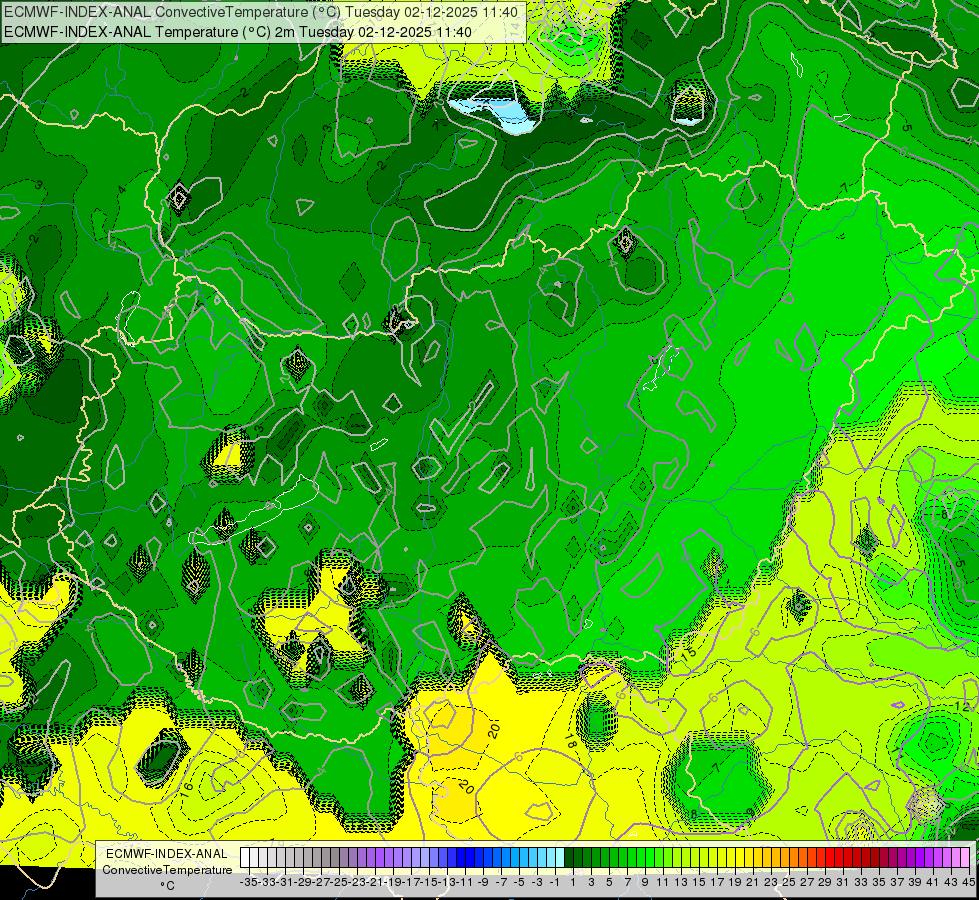Click the pink swatch above the 45 label
The width and height of the screenshot is (979, 900).
[x=965, y=858]
